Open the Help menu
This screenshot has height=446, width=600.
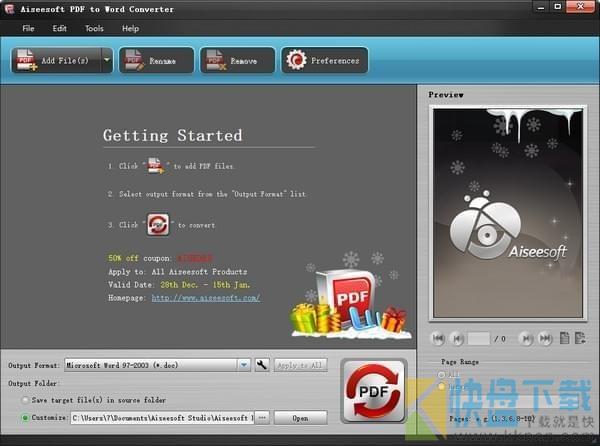point(130,28)
